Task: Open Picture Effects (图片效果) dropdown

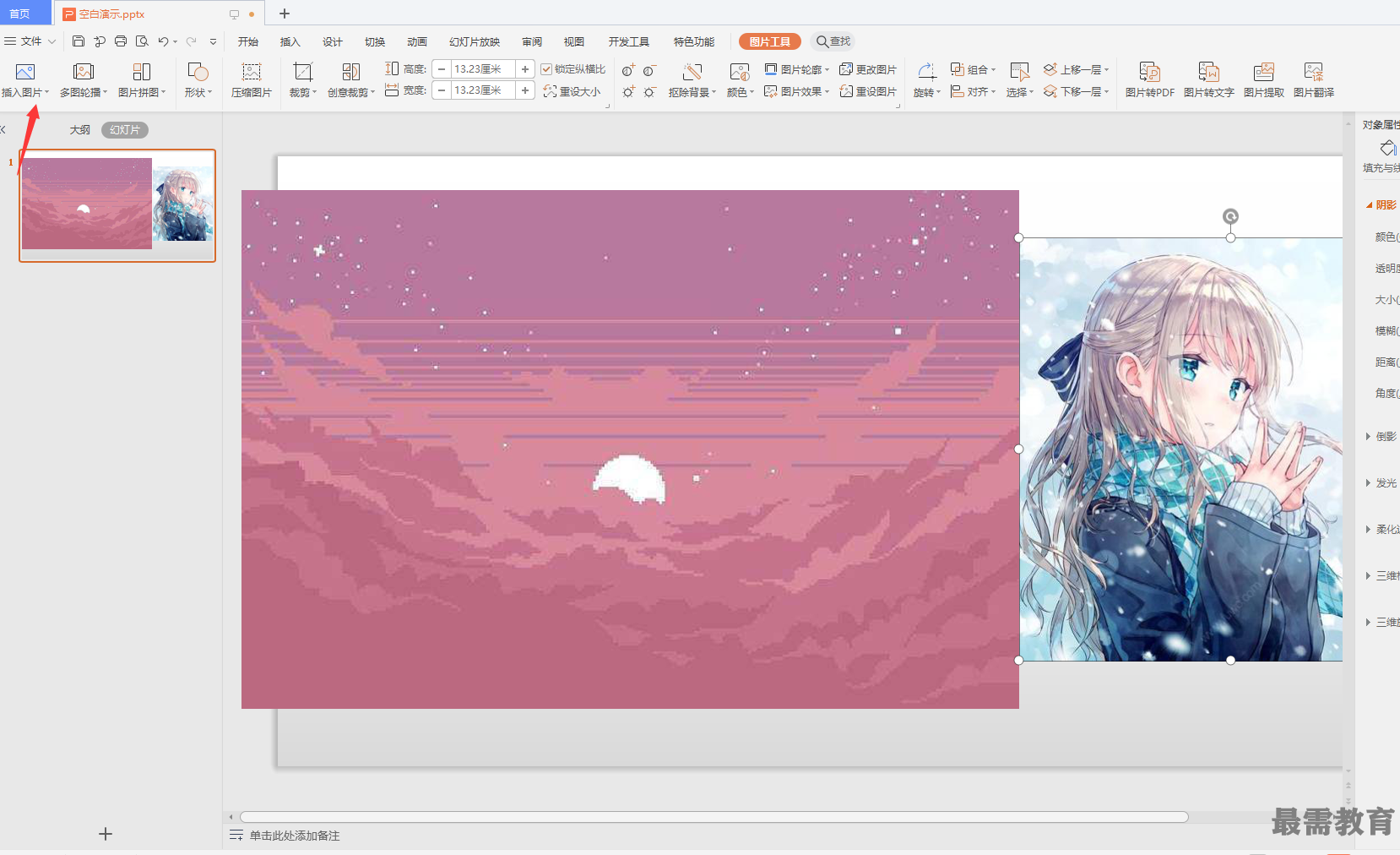Action: [x=796, y=91]
